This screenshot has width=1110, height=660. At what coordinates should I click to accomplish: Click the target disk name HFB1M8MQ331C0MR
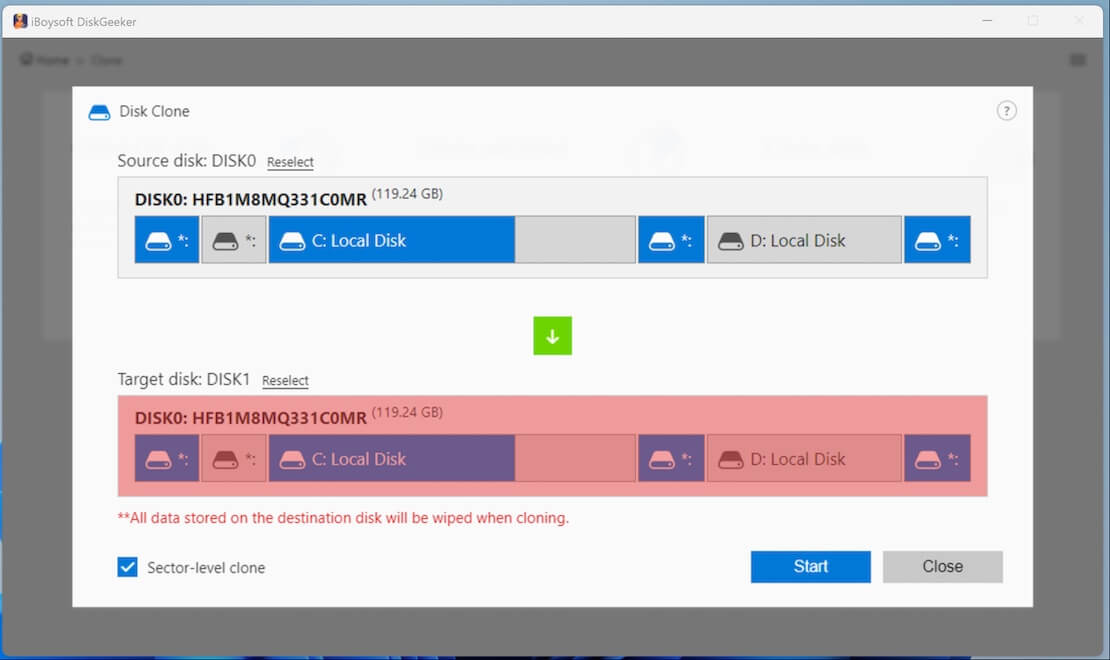(x=280, y=418)
